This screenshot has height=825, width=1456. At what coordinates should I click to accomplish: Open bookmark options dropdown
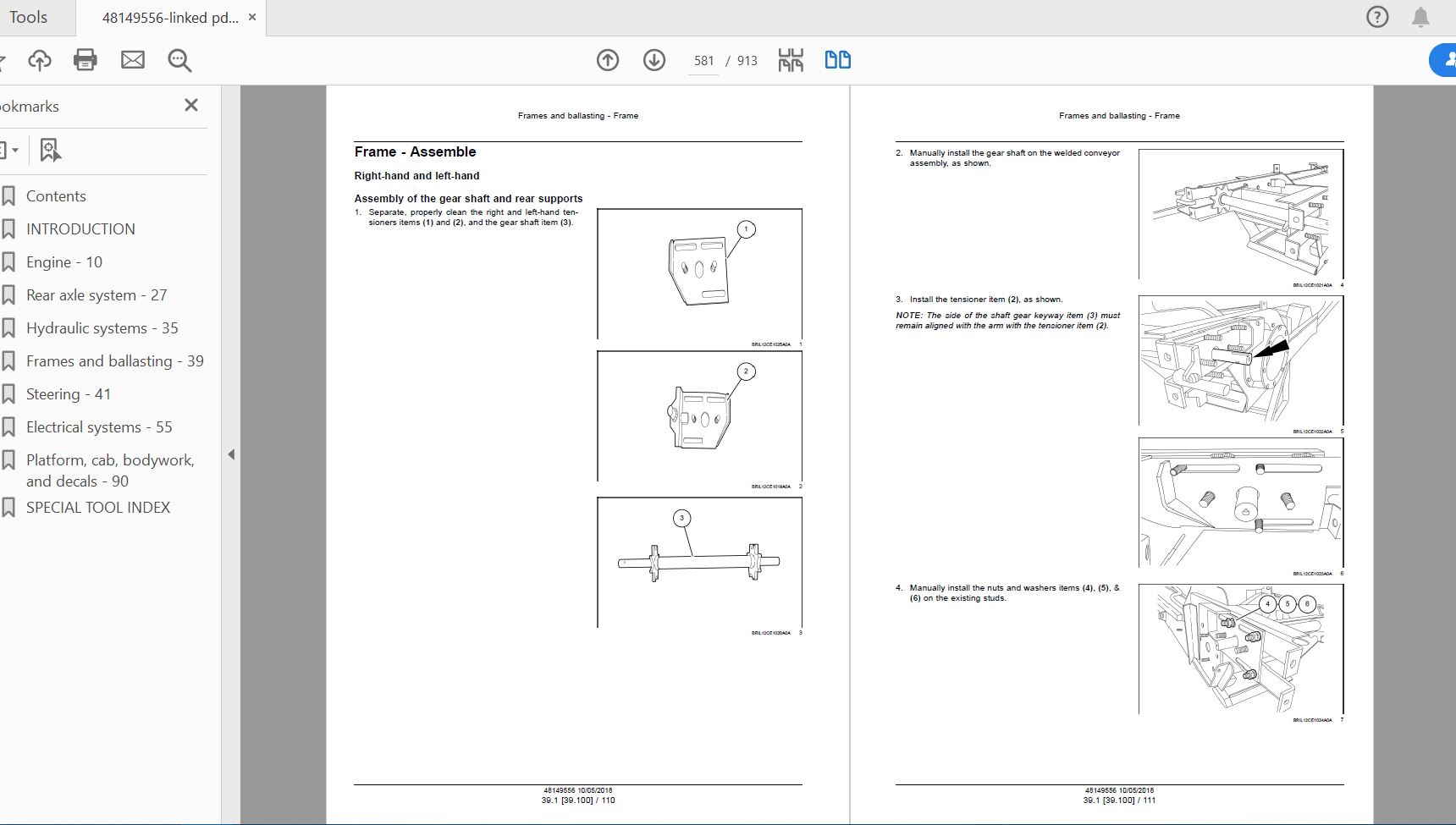9,151
